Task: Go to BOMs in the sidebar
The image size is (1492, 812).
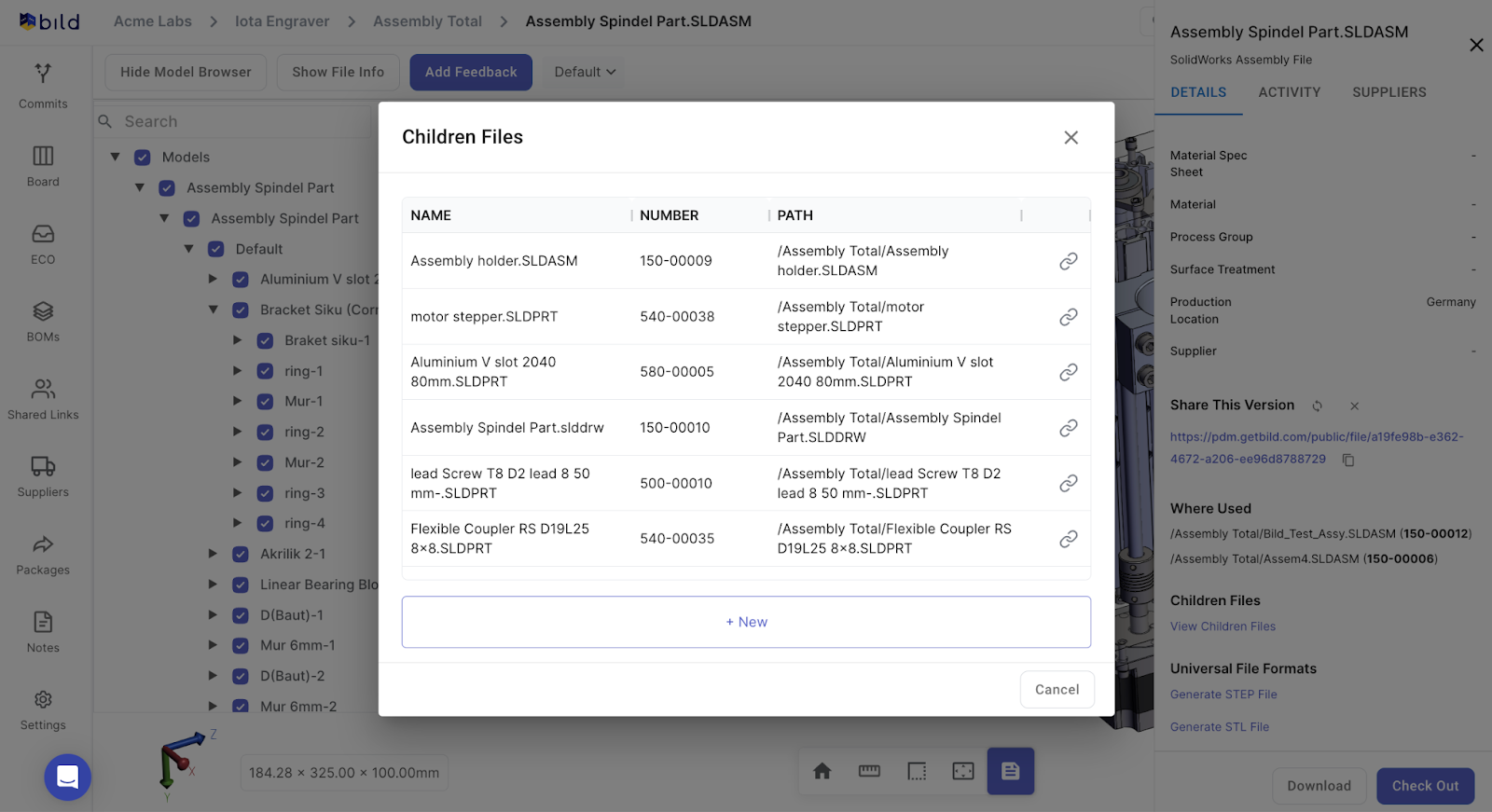Action: pos(43,321)
